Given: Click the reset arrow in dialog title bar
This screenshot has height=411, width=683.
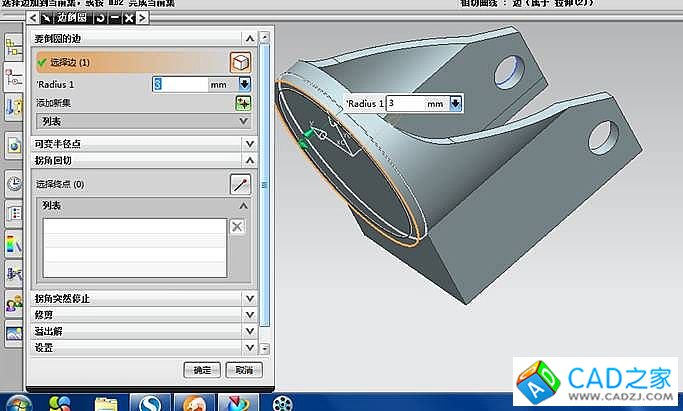Looking at the screenshot, I should (99, 19).
